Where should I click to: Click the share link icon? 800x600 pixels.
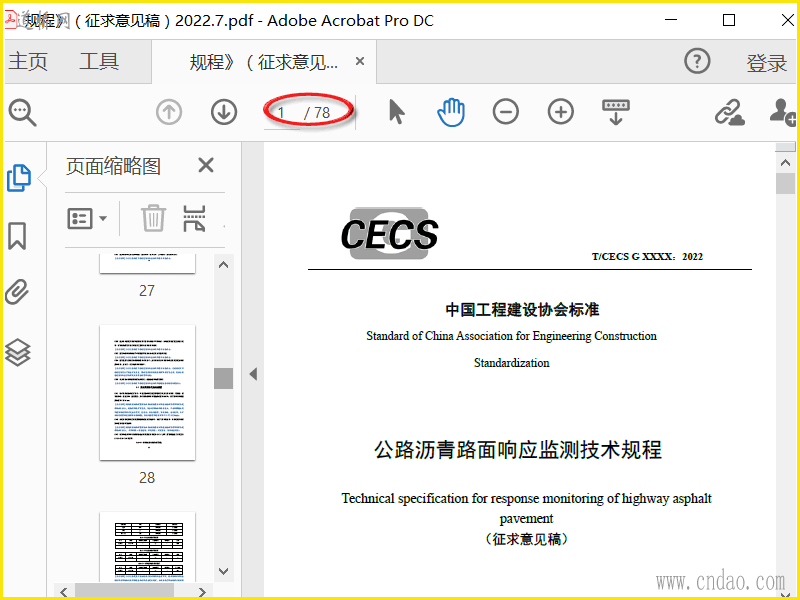(730, 112)
